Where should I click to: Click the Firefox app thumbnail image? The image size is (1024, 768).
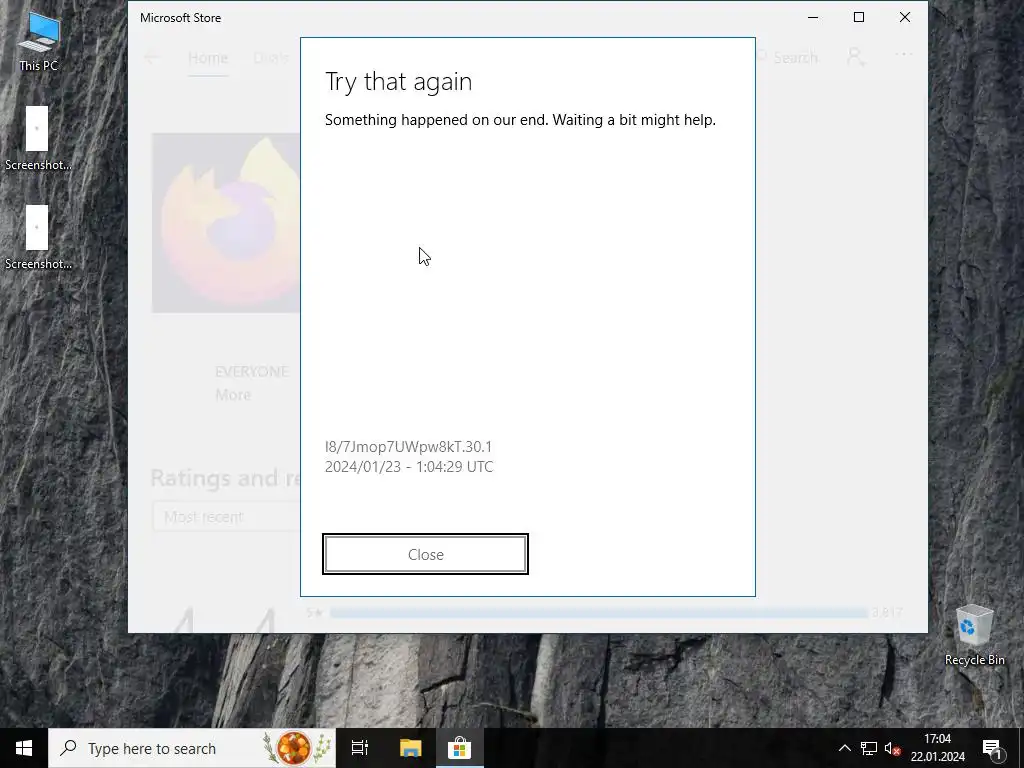[226, 223]
